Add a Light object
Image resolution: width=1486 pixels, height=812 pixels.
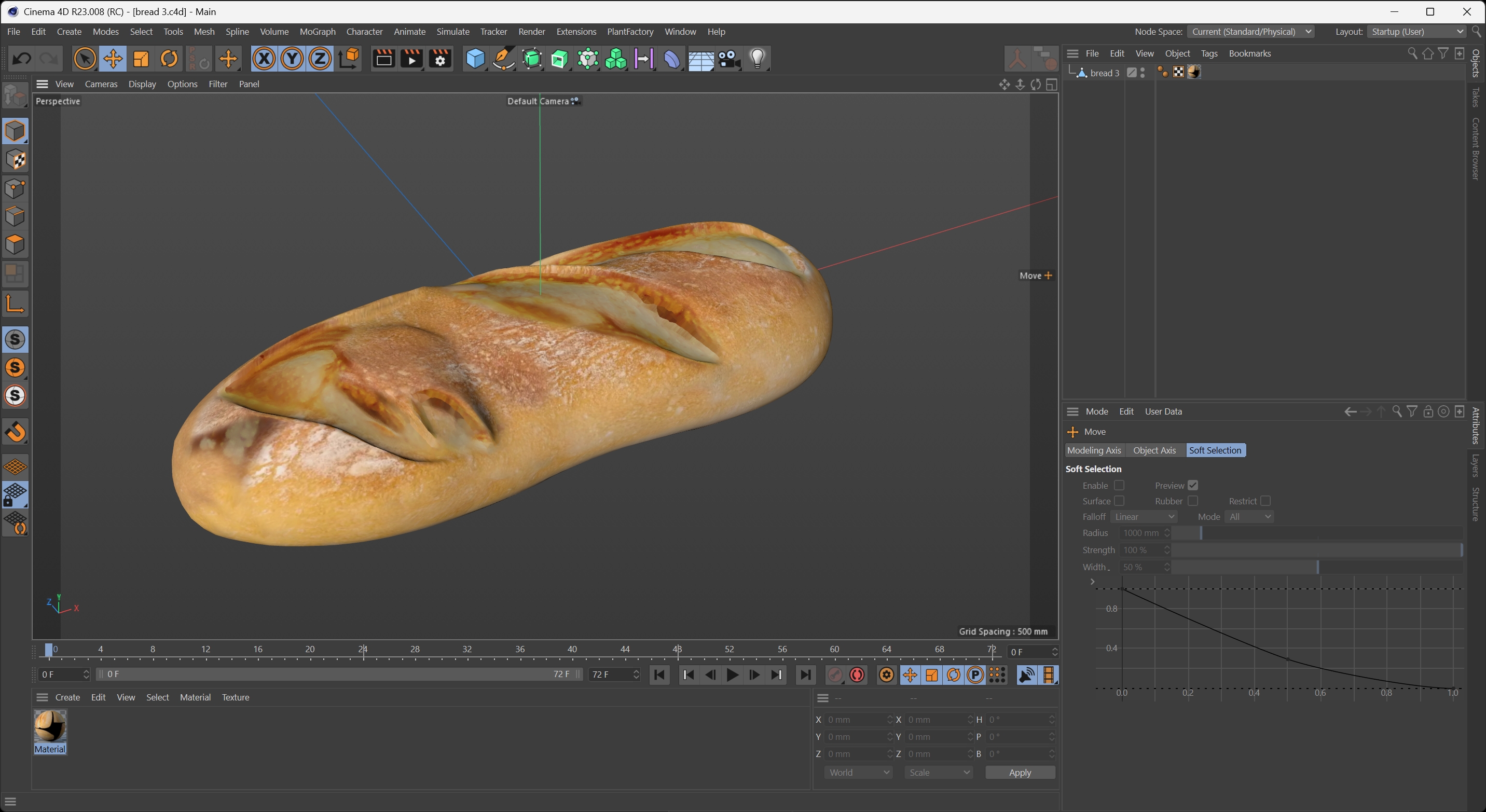pos(757,59)
